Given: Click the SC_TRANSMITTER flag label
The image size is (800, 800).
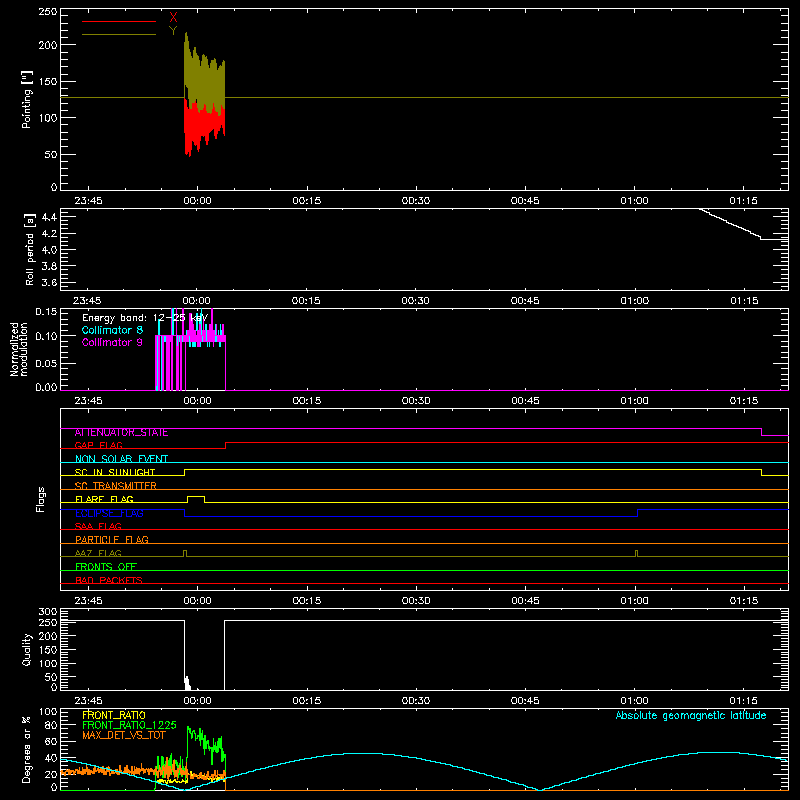Looking at the screenshot, I should point(116,486).
